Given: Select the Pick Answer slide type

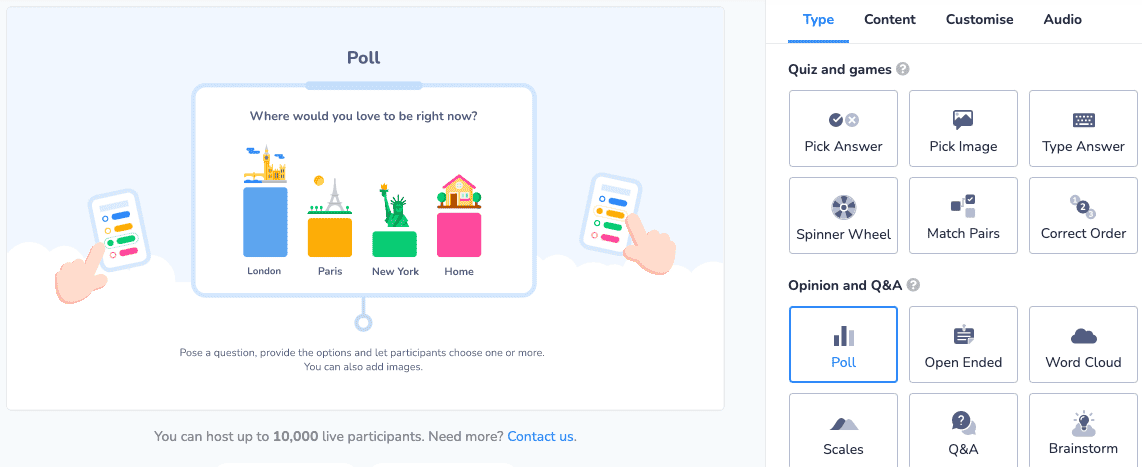Looking at the screenshot, I should pos(843,128).
